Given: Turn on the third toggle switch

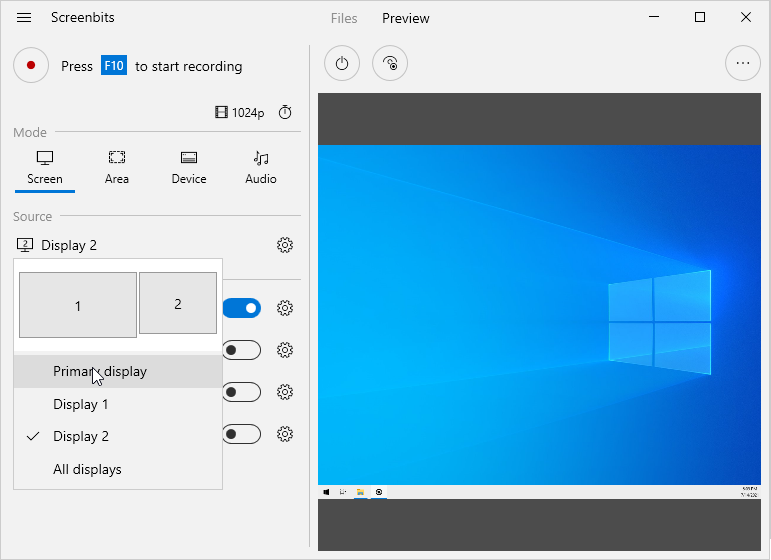Looking at the screenshot, I should click(242, 392).
